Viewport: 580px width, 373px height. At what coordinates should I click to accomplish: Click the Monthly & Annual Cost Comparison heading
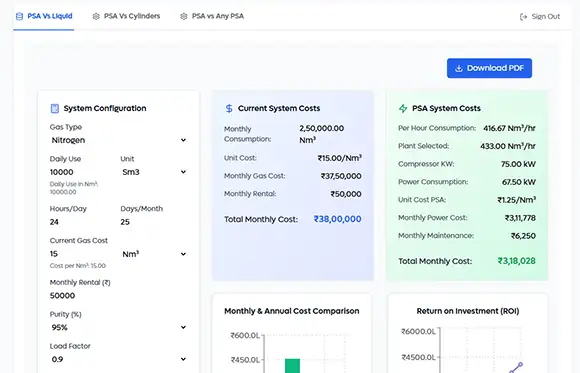pyautogui.click(x=291, y=311)
